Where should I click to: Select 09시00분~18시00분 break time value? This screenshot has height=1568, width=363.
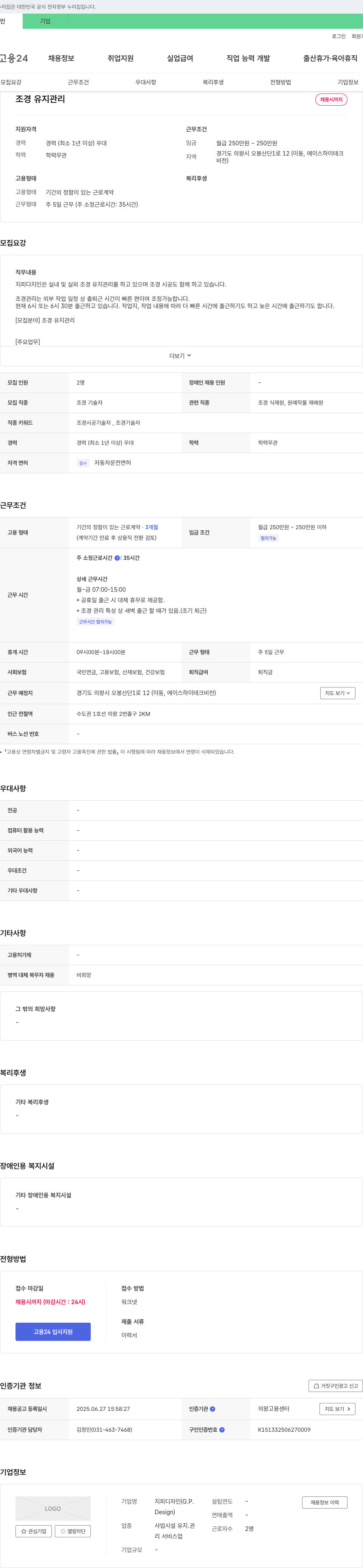pos(101,653)
